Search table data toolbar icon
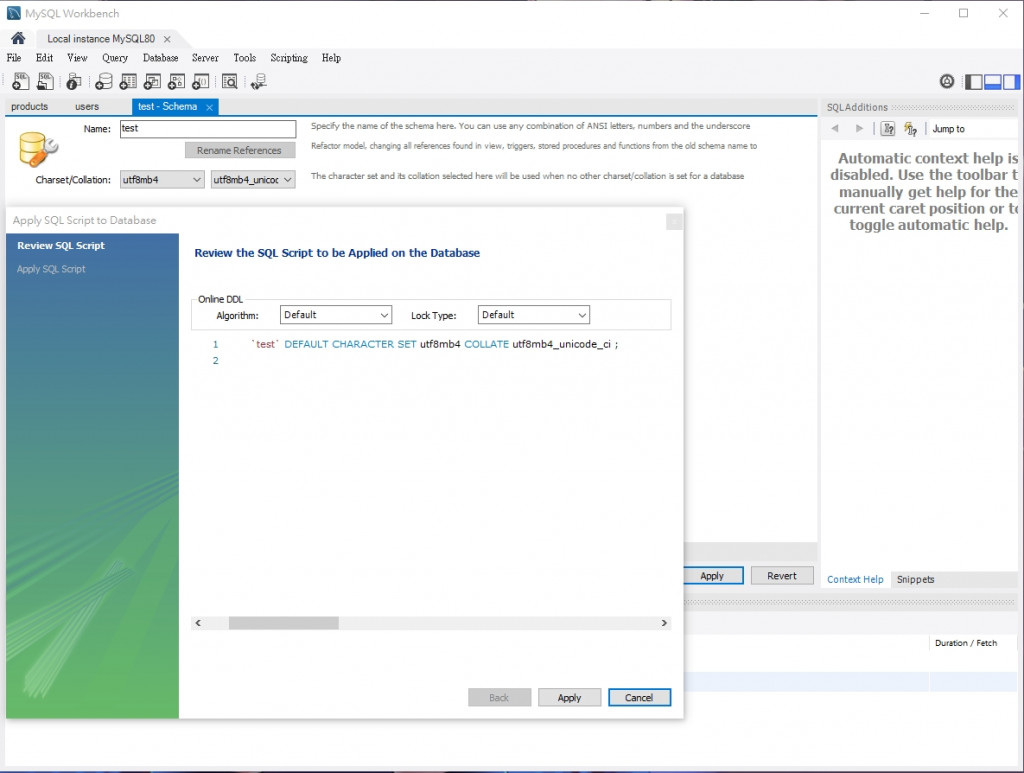The image size is (1024, 773). click(x=230, y=82)
